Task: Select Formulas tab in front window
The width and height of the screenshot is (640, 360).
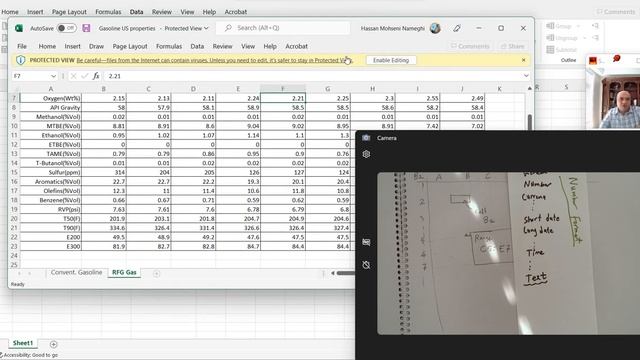Action: [x=169, y=47]
